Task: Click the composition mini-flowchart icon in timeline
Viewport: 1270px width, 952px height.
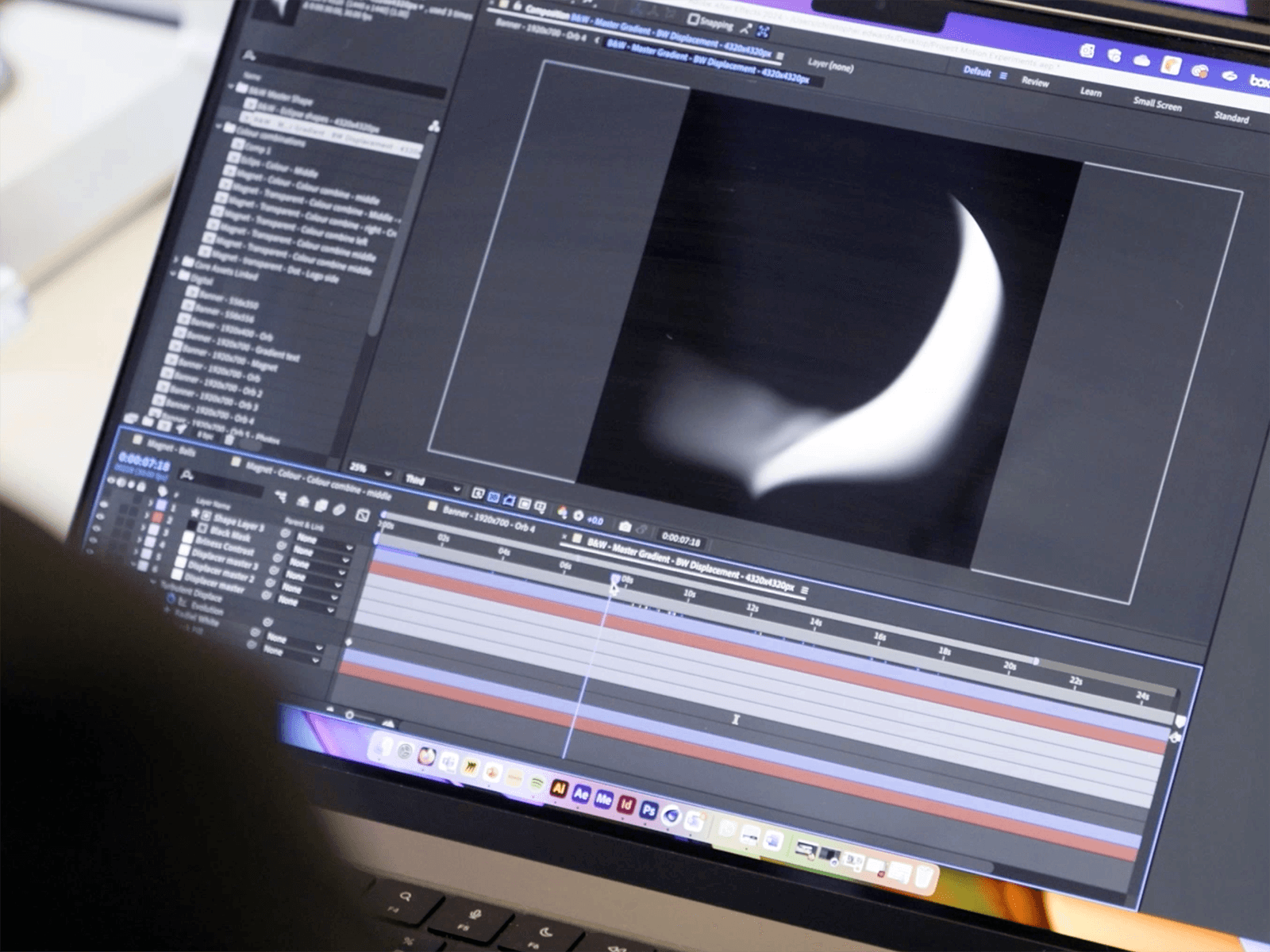Action: tap(280, 497)
